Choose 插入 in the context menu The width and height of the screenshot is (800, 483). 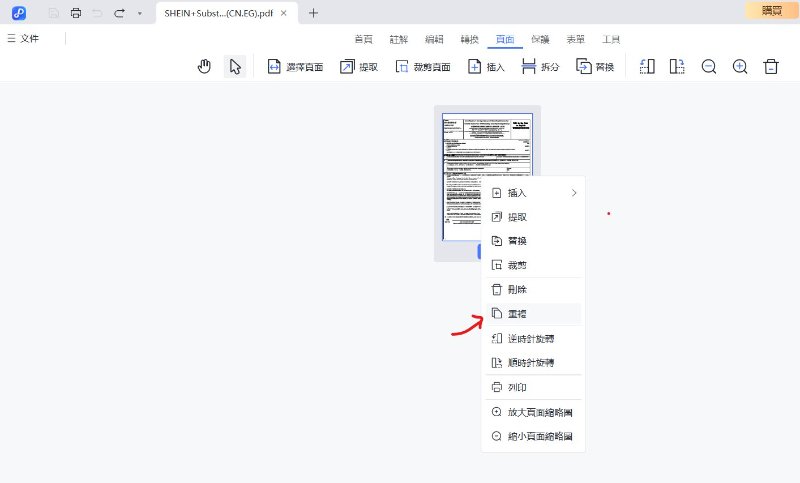pyautogui.click(x=533, y=193)
